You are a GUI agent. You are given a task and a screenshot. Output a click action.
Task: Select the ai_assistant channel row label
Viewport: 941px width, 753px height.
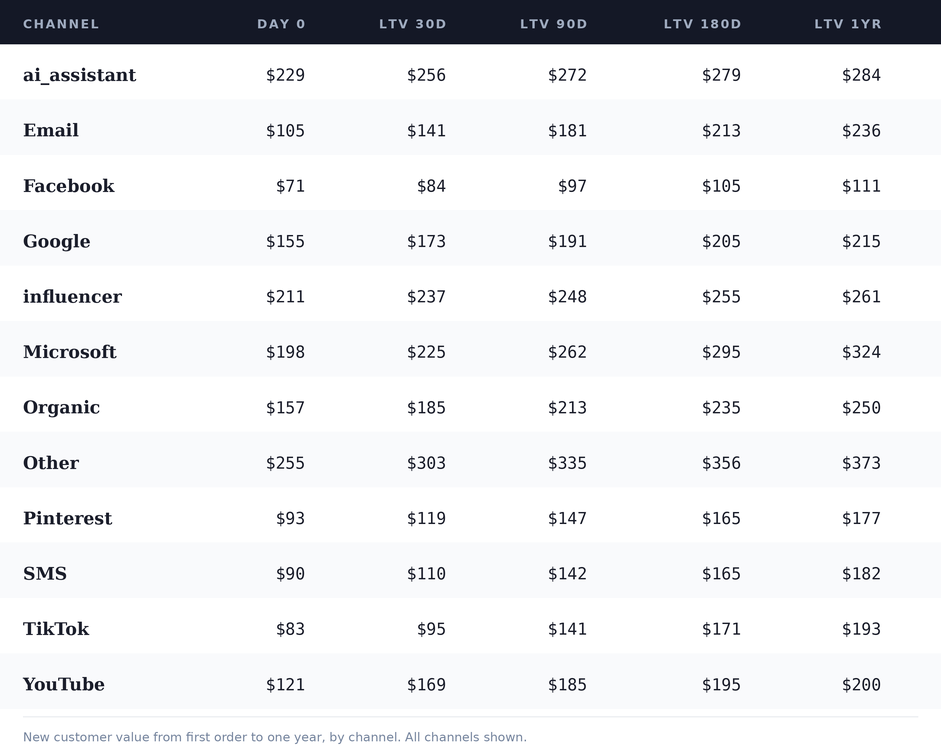(80, 75)
